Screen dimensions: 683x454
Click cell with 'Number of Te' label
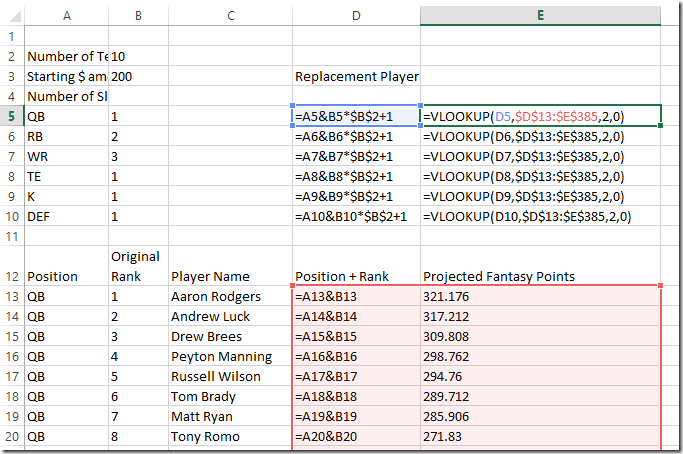67,56
